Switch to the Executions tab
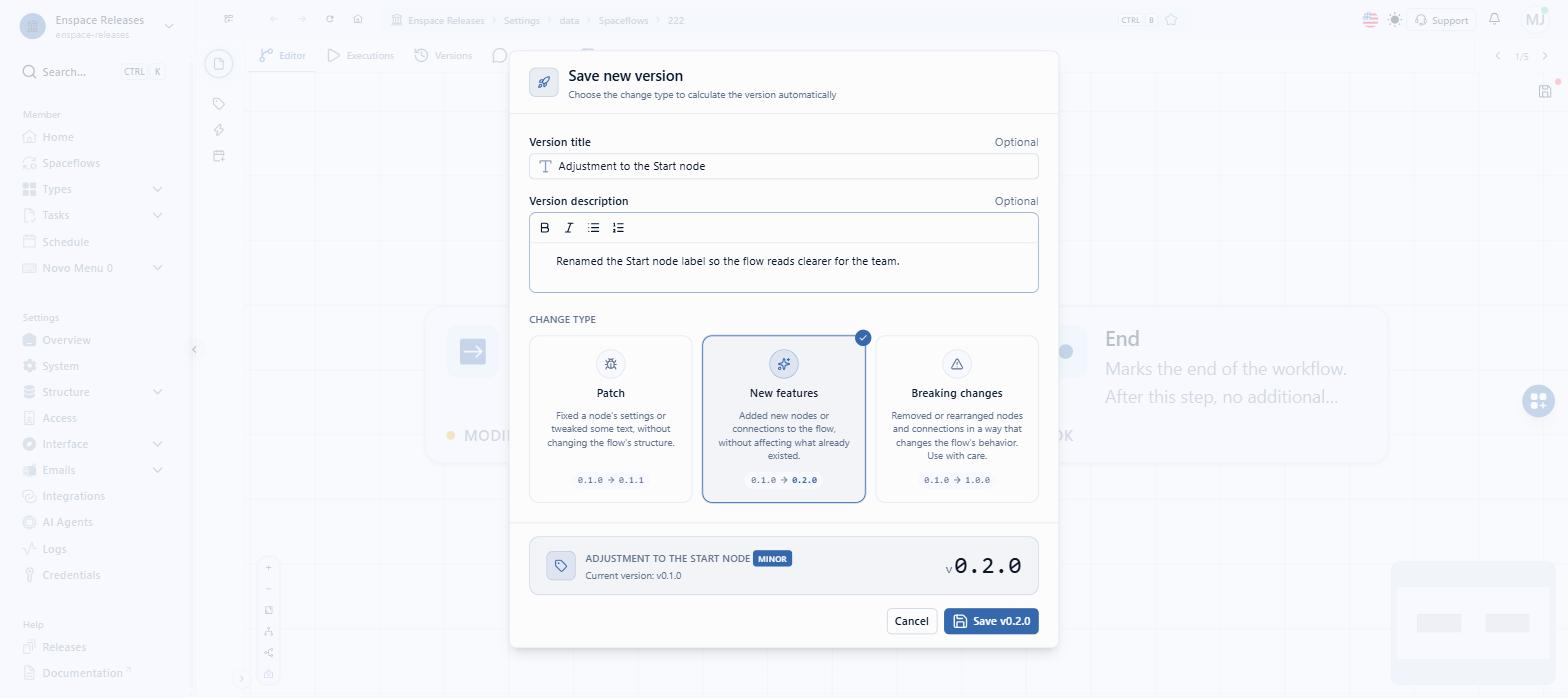 (x=361, y=56)
